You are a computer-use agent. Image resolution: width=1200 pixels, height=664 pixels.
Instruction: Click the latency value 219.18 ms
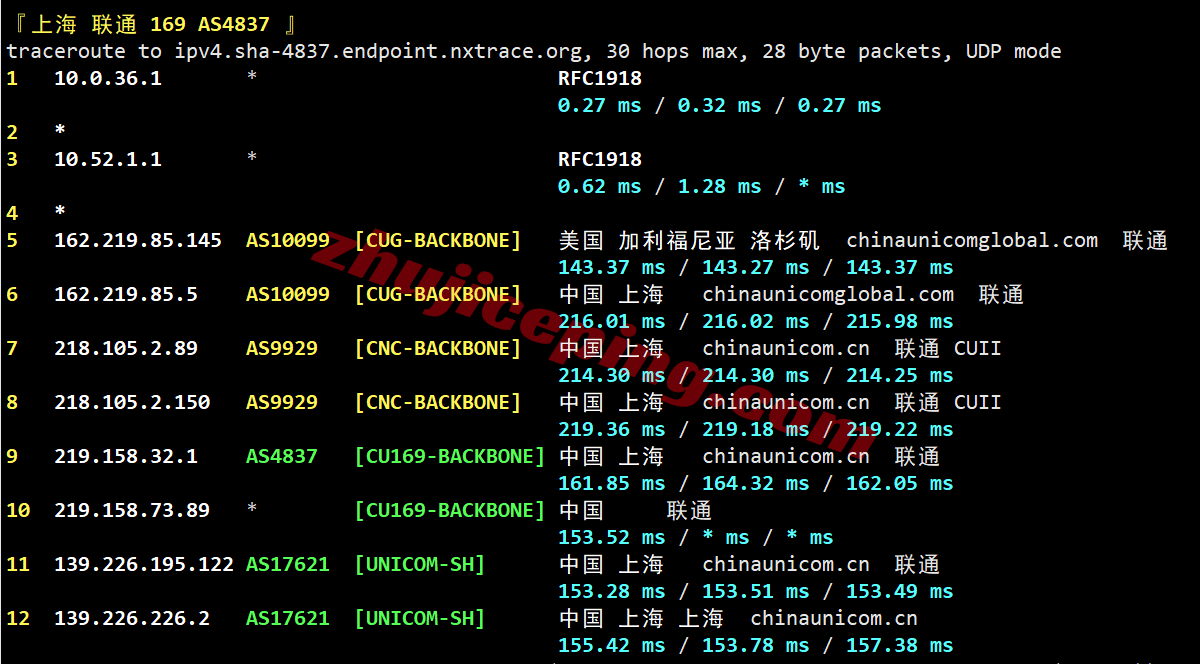coord(756,429)
